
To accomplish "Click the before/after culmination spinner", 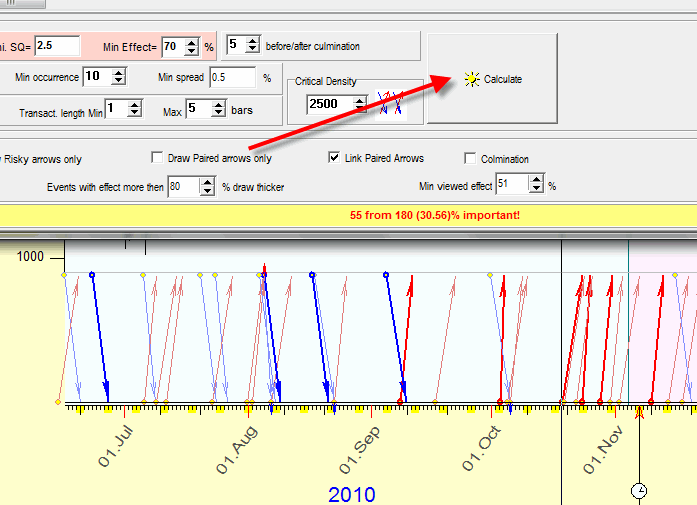I will coord(251,45).
